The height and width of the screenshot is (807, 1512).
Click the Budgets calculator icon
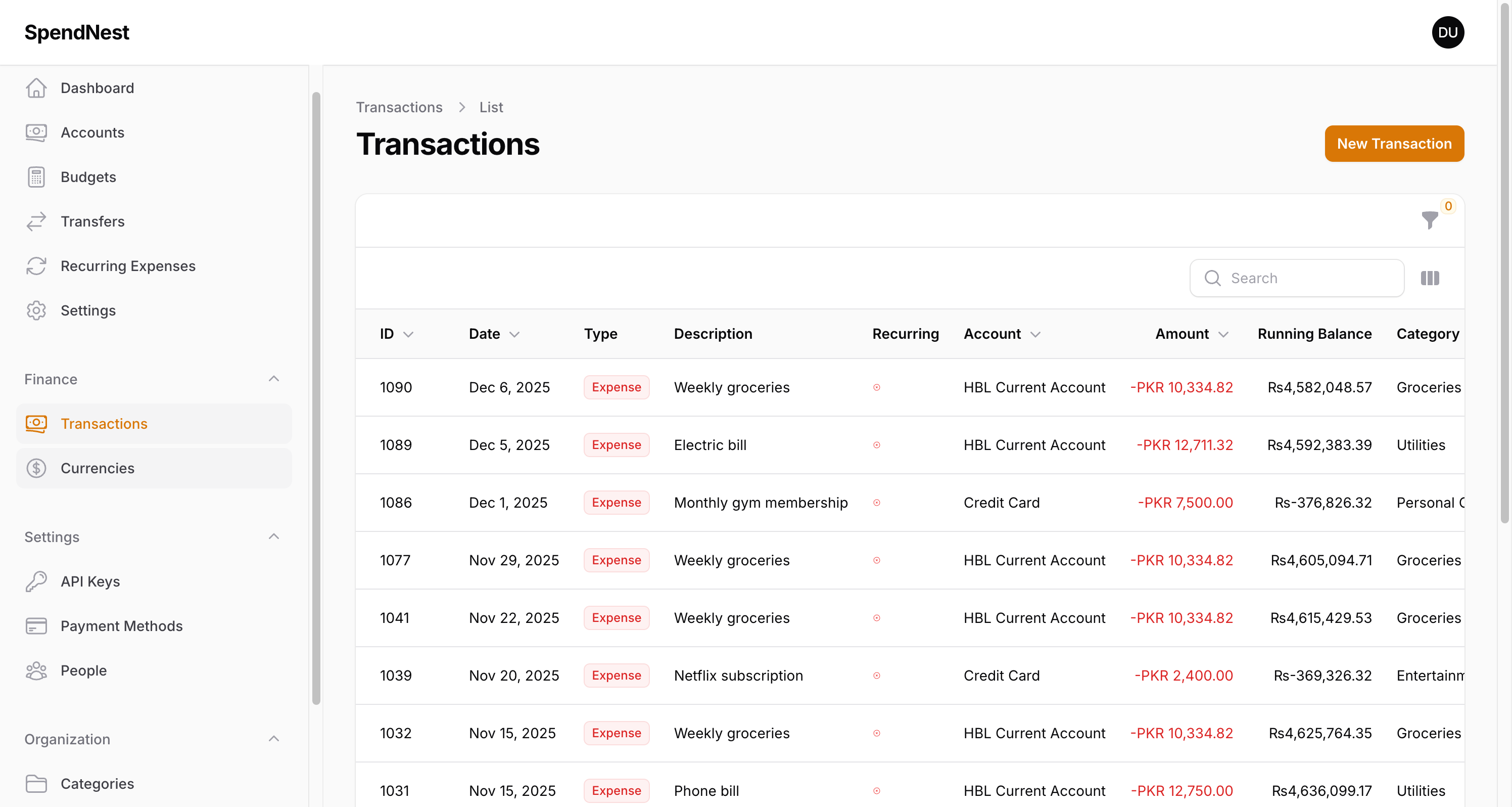click(36, 177)
